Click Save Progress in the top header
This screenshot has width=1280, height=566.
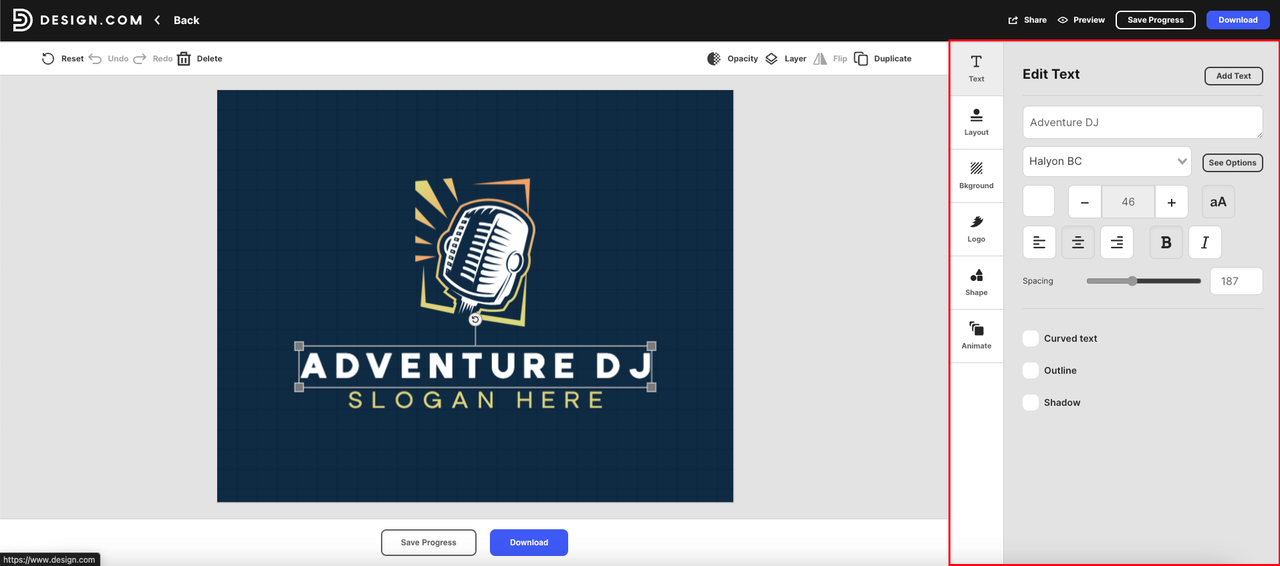1155,20
